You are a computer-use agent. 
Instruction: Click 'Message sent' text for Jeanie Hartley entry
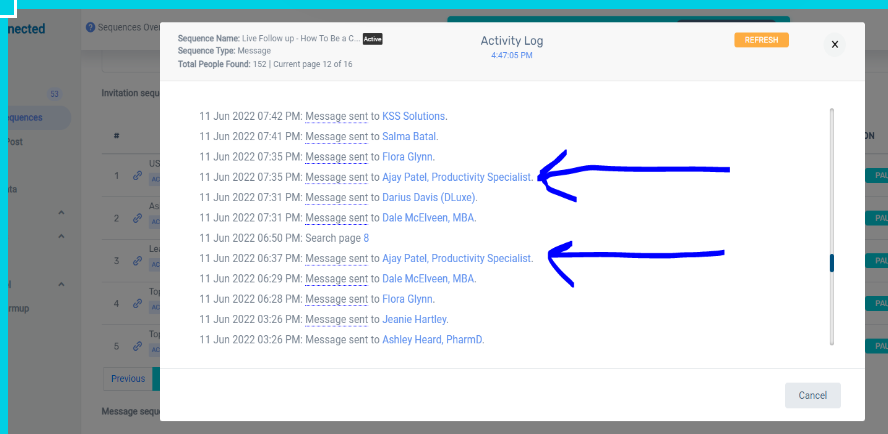[x=336, y=320]
